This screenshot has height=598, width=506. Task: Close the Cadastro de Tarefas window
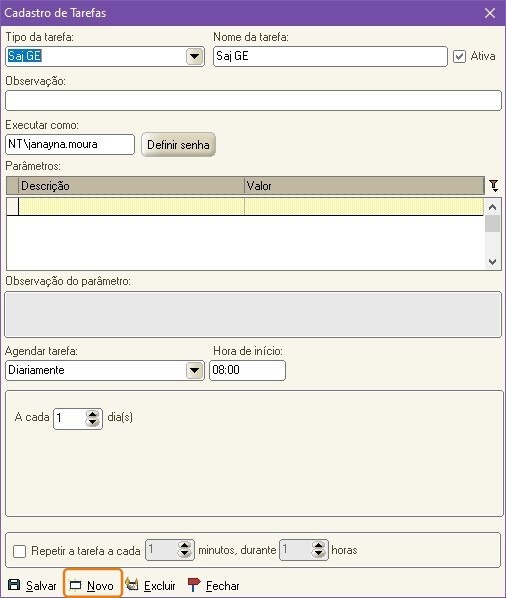(x=490, y=13)
